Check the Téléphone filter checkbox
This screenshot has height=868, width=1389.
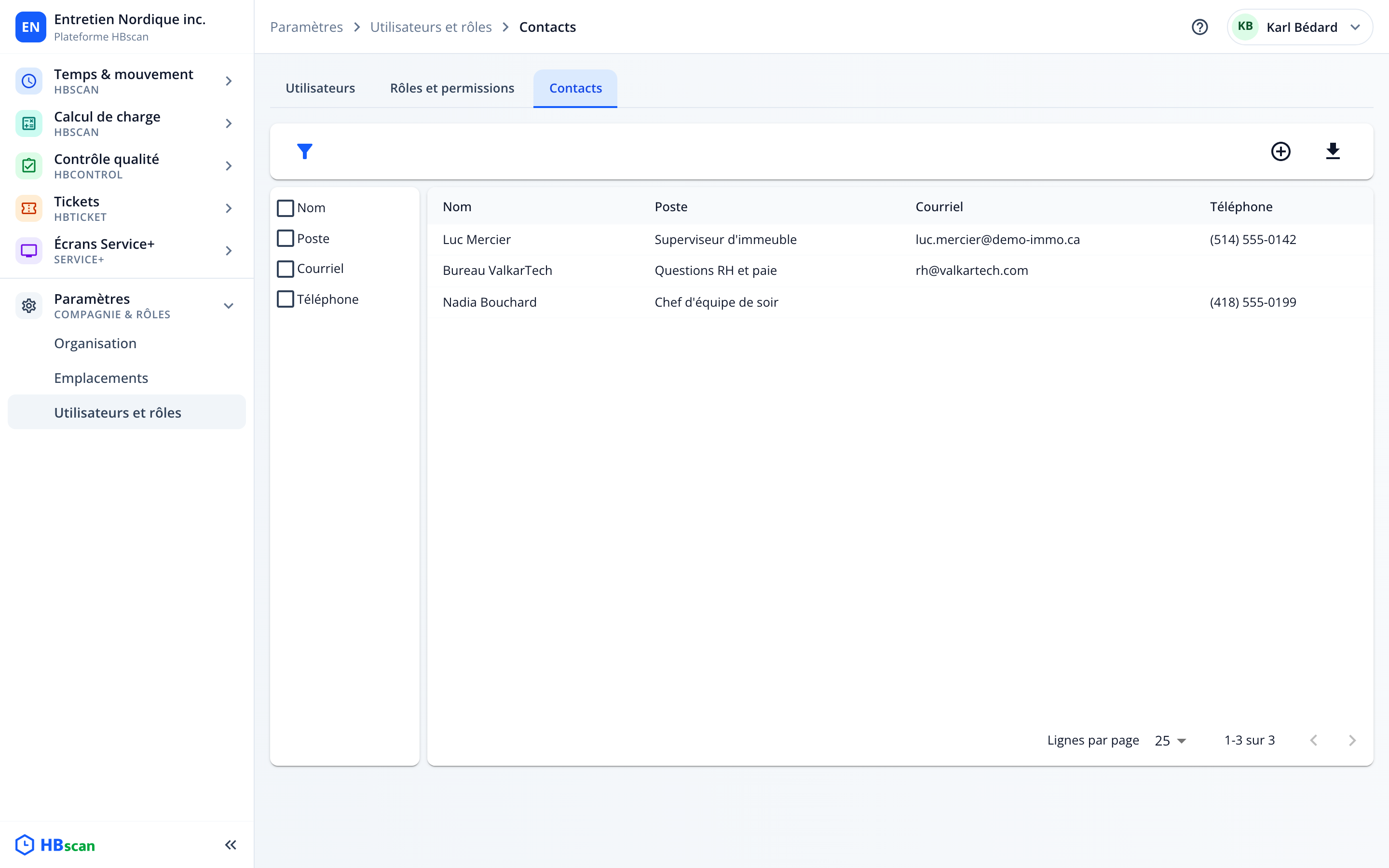point(285,299)
